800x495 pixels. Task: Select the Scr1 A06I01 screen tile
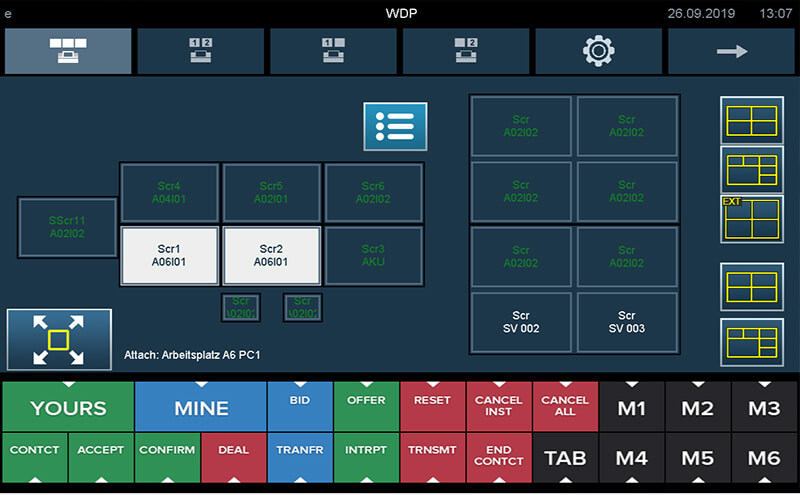(x=169, y=256)
